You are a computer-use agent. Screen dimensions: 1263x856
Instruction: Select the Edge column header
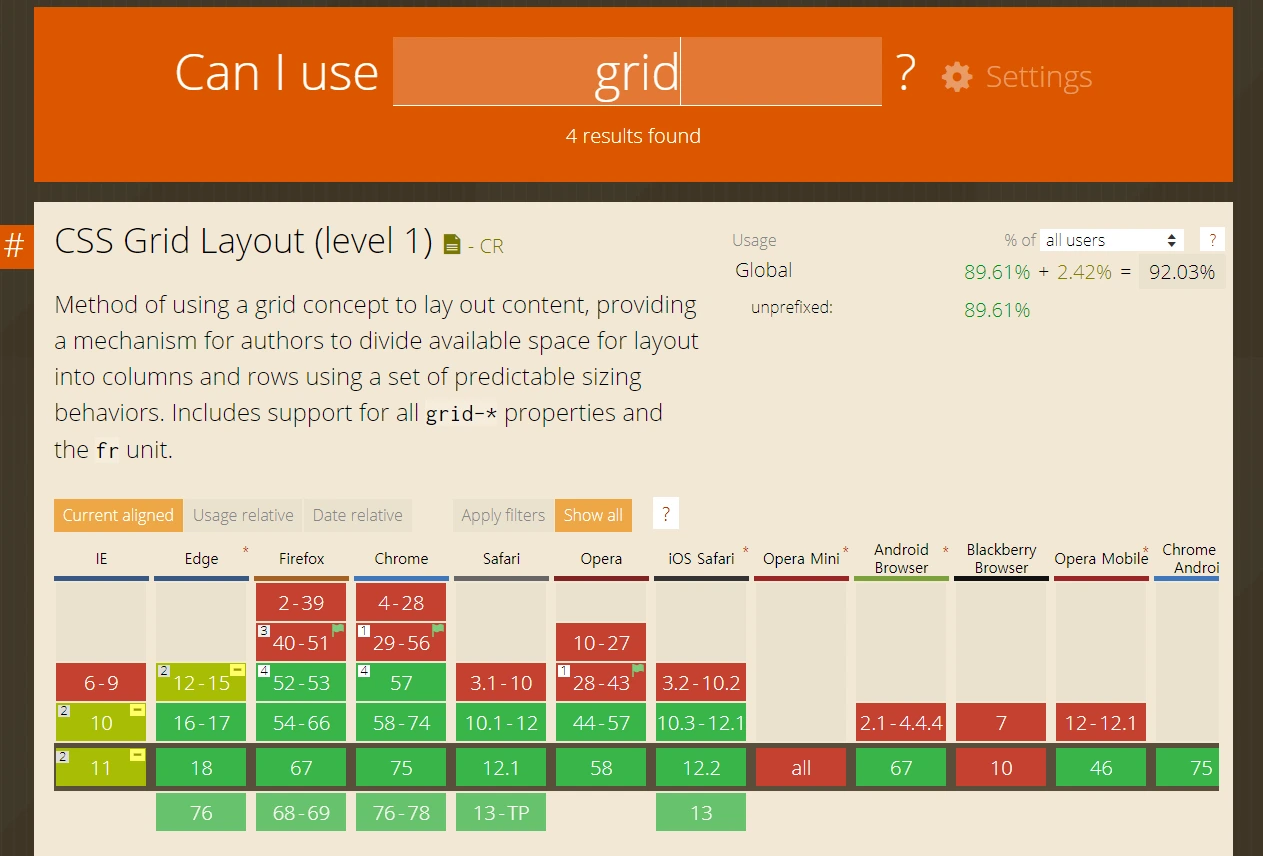(201, 559)
